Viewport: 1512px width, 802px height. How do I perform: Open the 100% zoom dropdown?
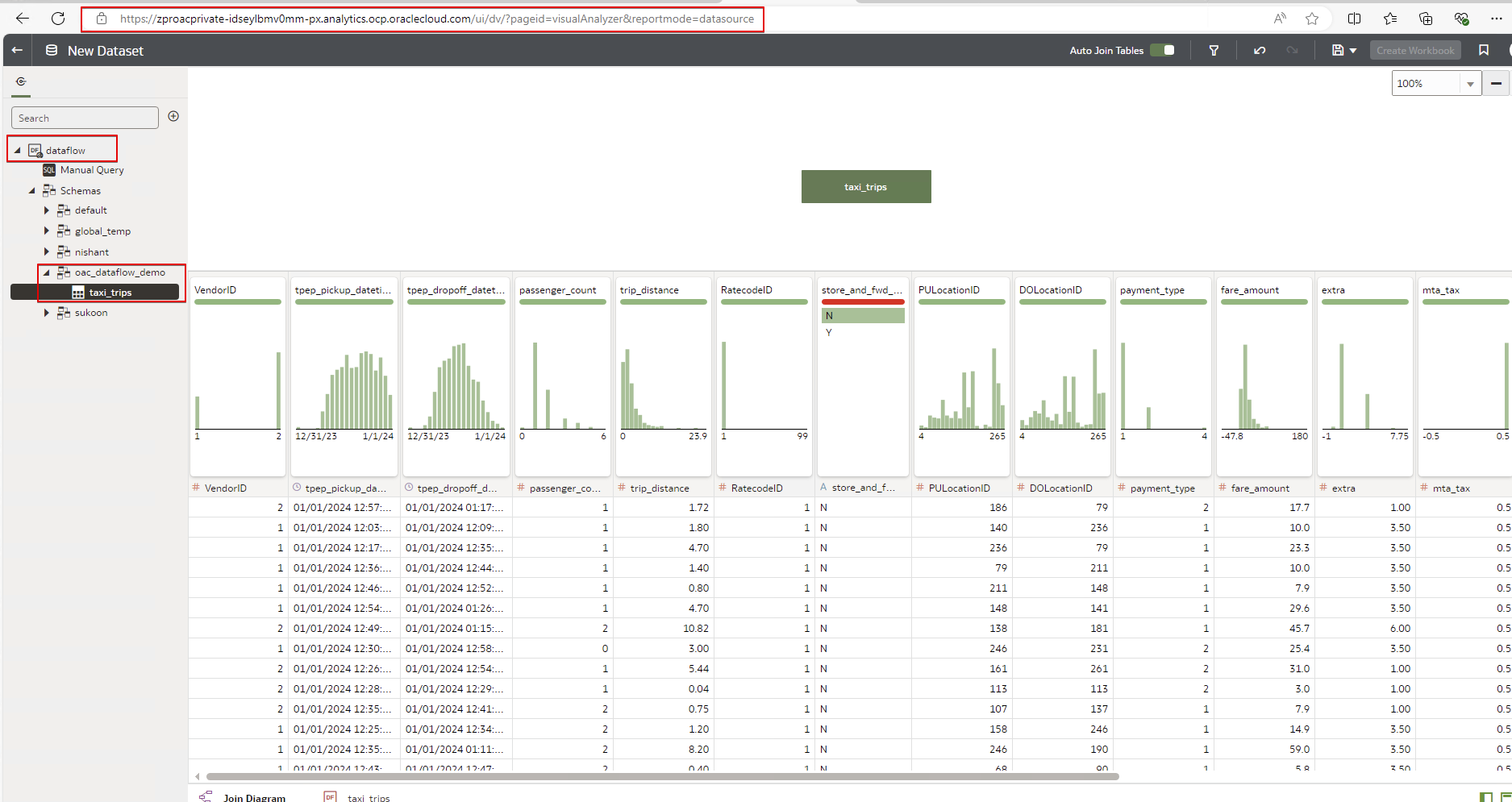tap(1469, 84)
